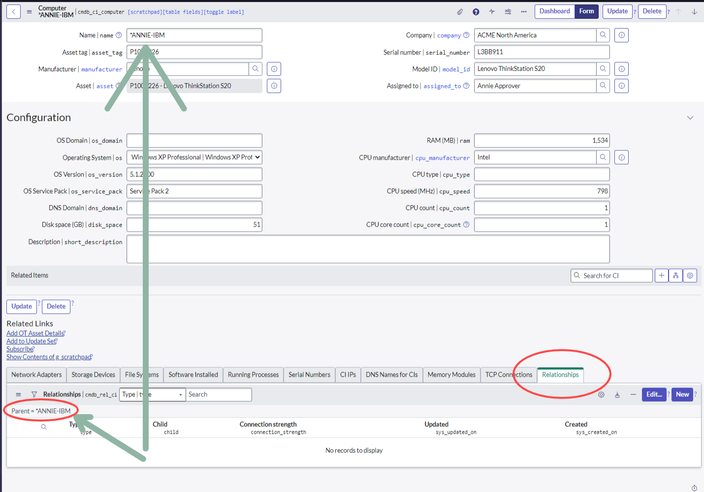Collapse Relationships list with minus icon

click(633, 395)
